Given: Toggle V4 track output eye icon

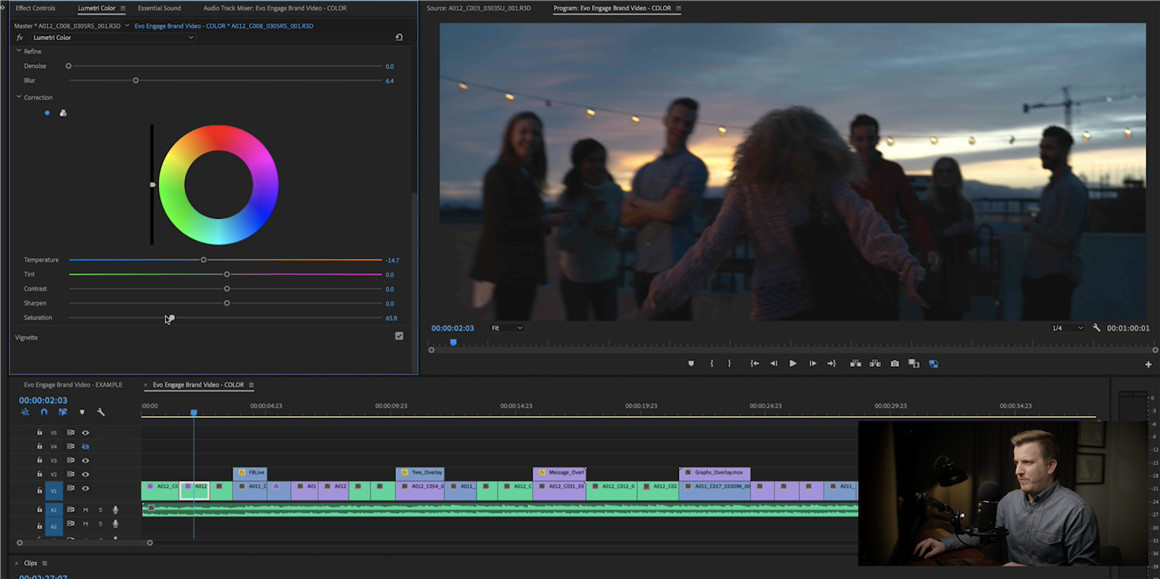Looking at the screenshot, I should coord(85,447).
